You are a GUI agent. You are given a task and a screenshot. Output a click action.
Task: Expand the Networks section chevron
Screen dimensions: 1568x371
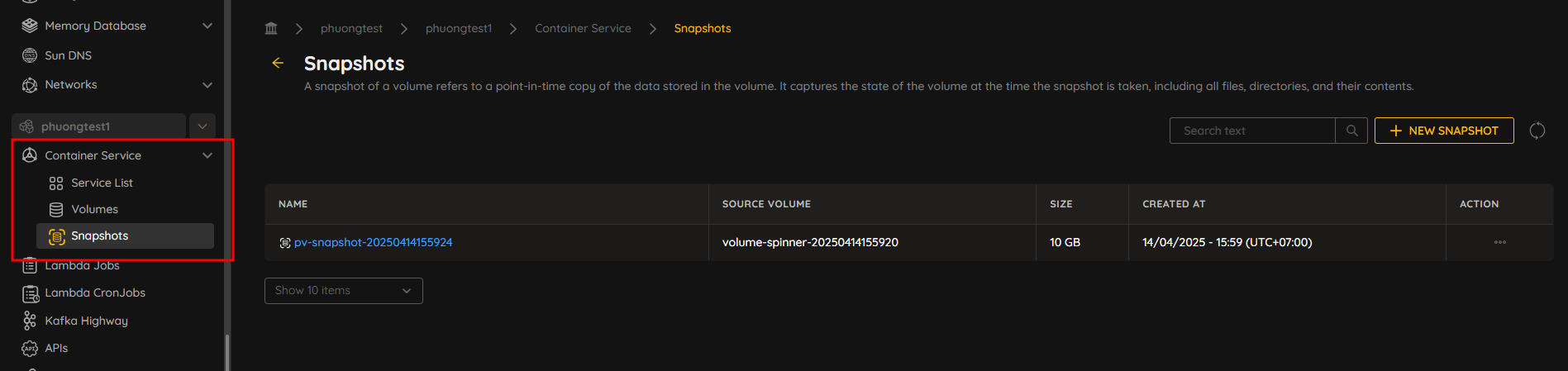(207, 84)
